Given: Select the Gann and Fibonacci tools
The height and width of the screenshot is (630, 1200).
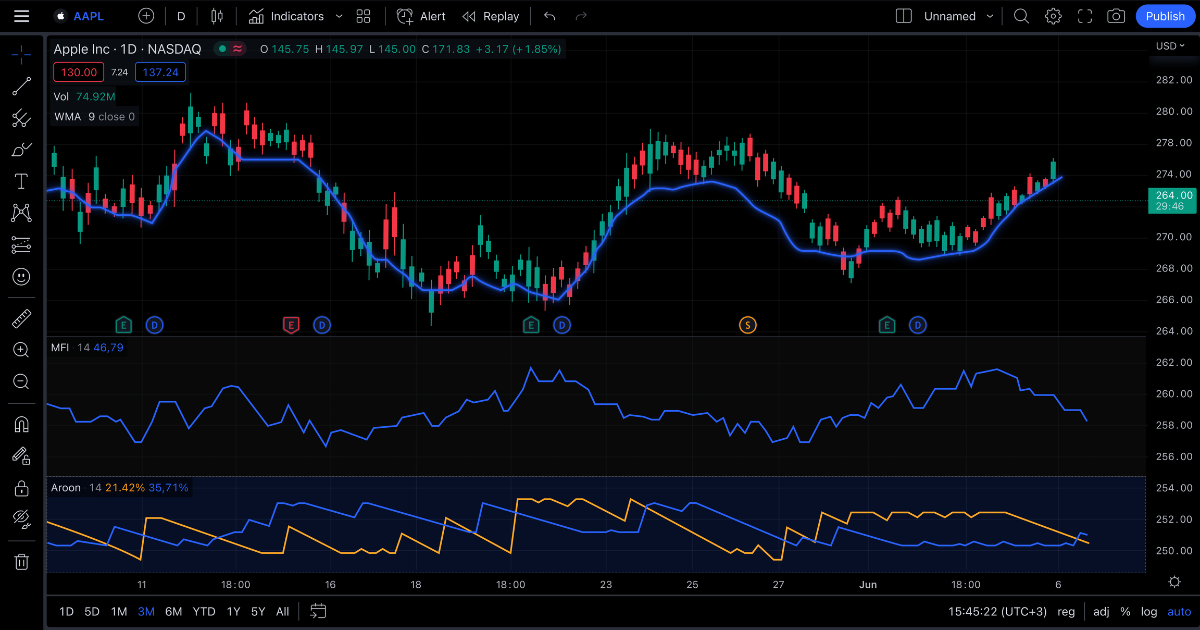Looking at the screenshot, I should click(x=21, y=118).
